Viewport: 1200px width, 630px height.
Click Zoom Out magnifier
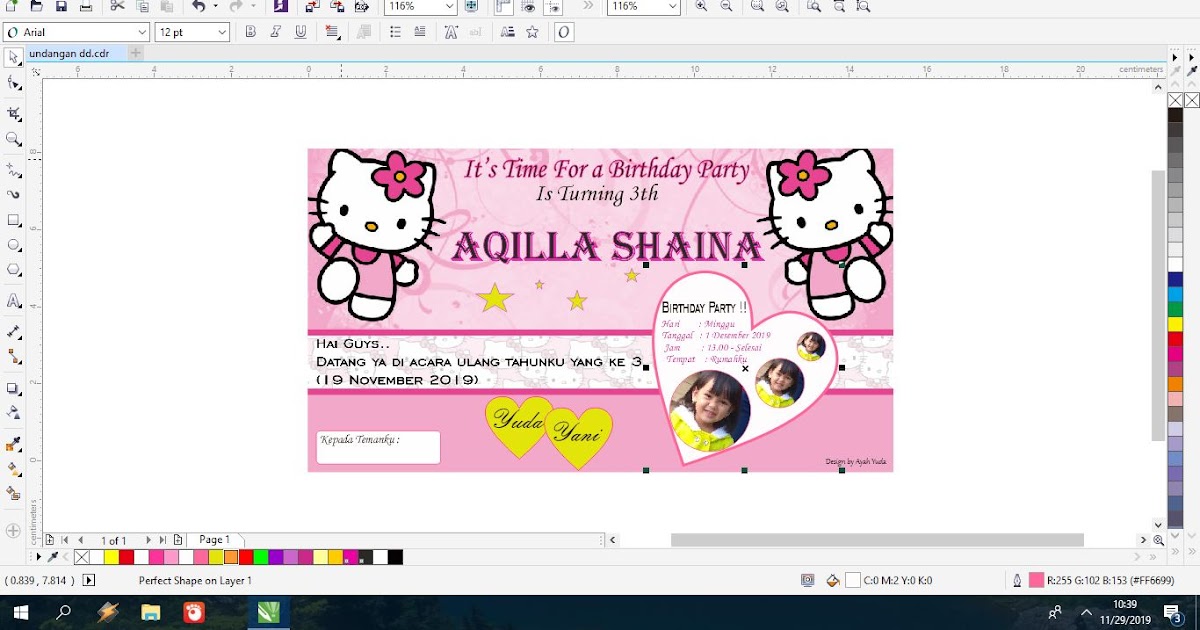click(x=726, y=6)
